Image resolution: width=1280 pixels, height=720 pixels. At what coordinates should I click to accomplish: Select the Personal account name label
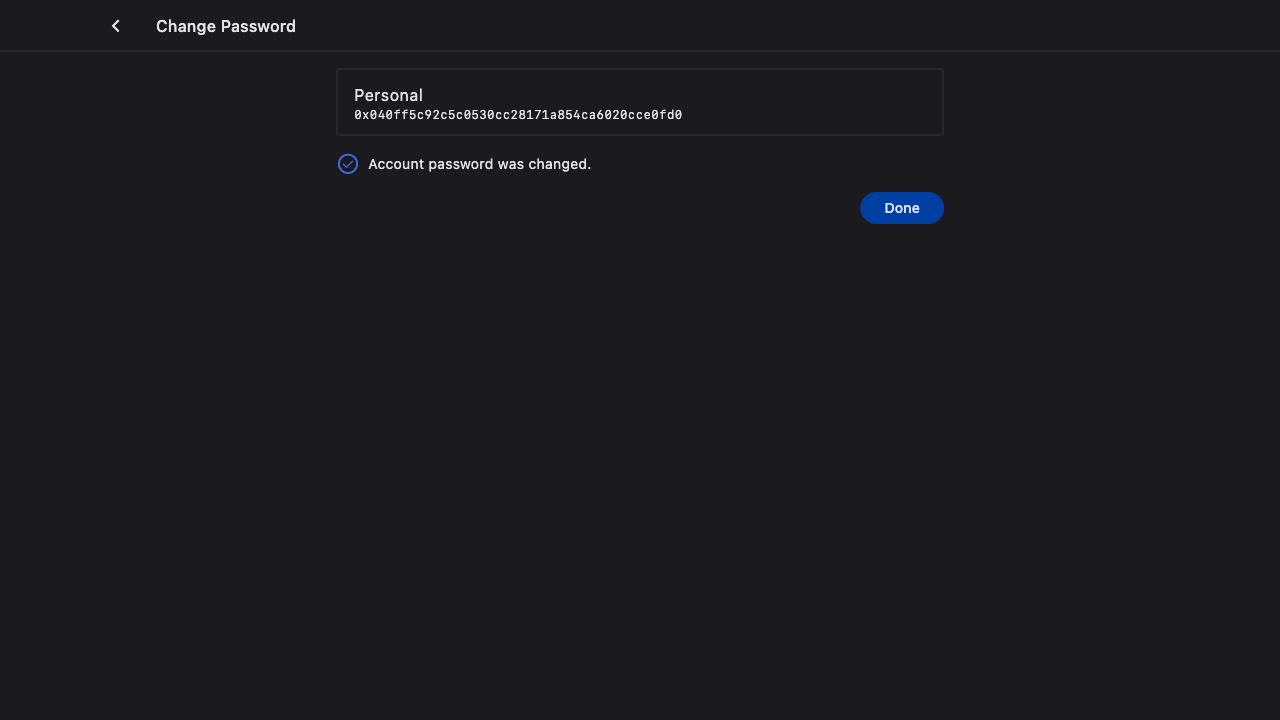388,95
